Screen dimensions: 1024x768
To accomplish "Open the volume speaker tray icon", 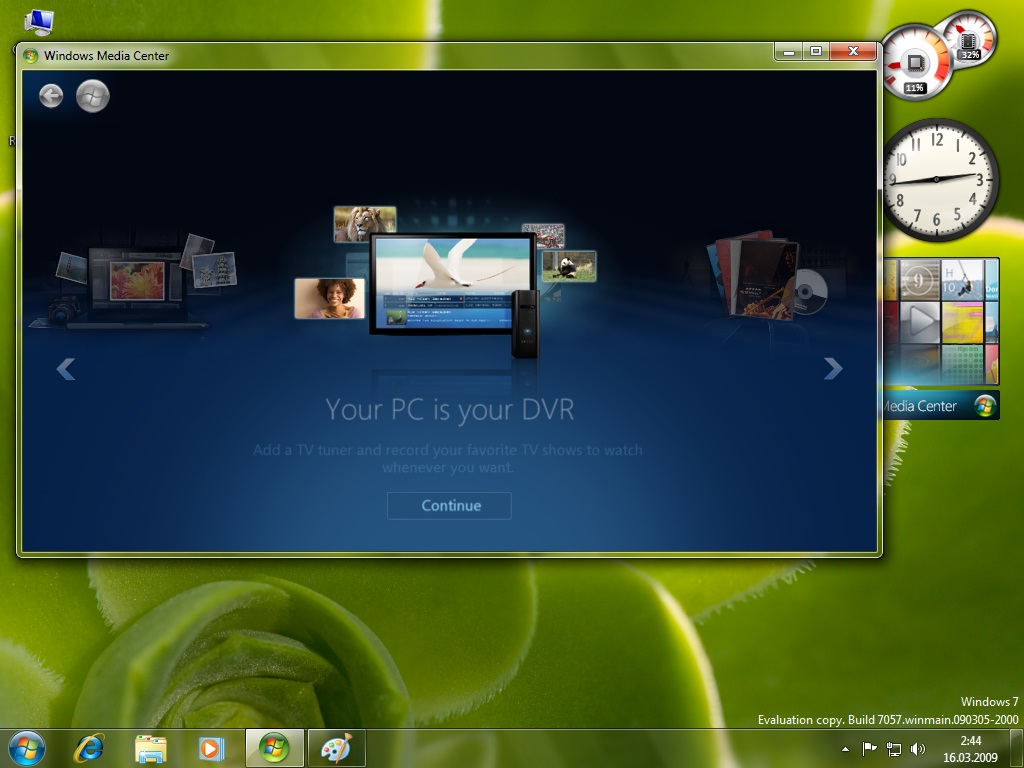I will (918, 749).
